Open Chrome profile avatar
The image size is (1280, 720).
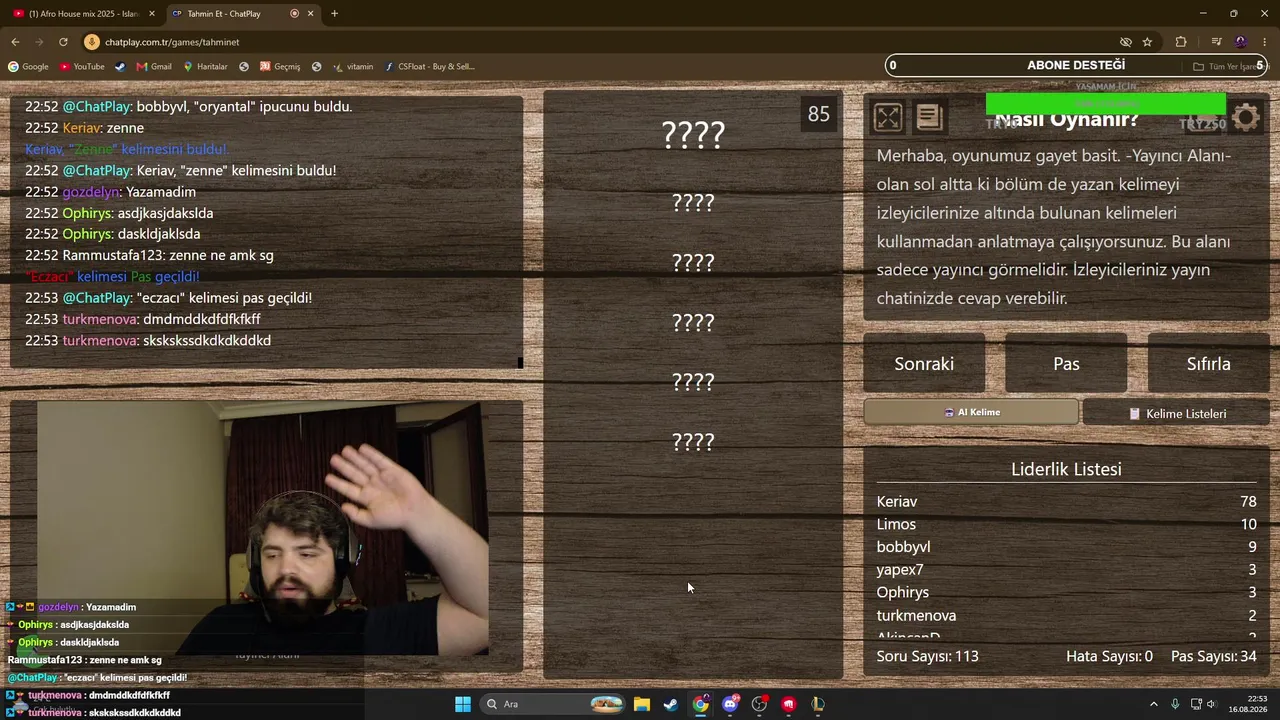tap(1241, 42)
